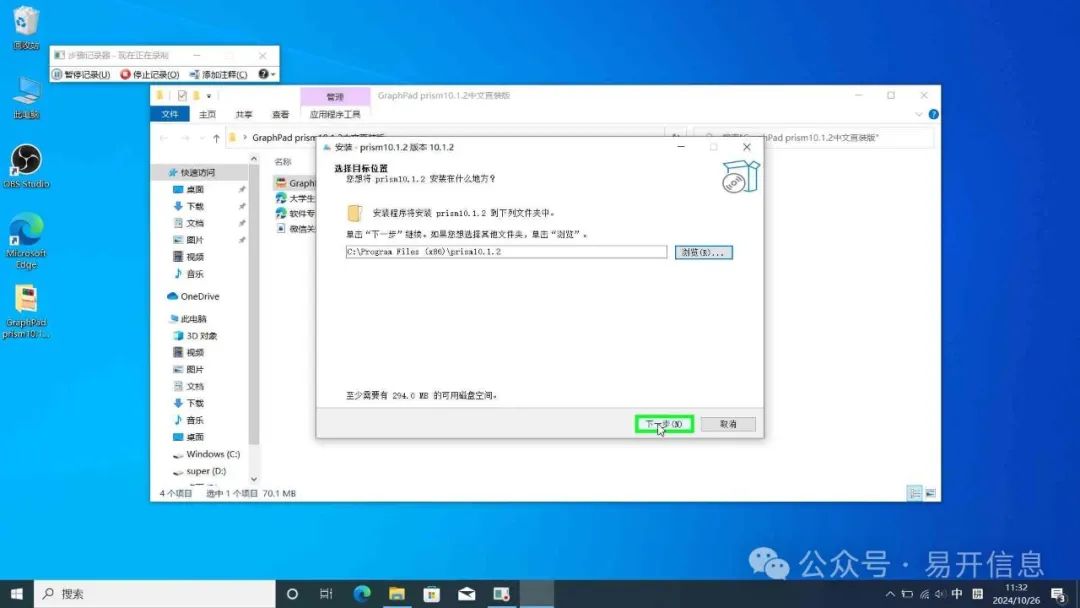Open Task View from the taskbar
Viewport: 1080px width, 608px height.
pyautogui.click(x=326, y=594)
